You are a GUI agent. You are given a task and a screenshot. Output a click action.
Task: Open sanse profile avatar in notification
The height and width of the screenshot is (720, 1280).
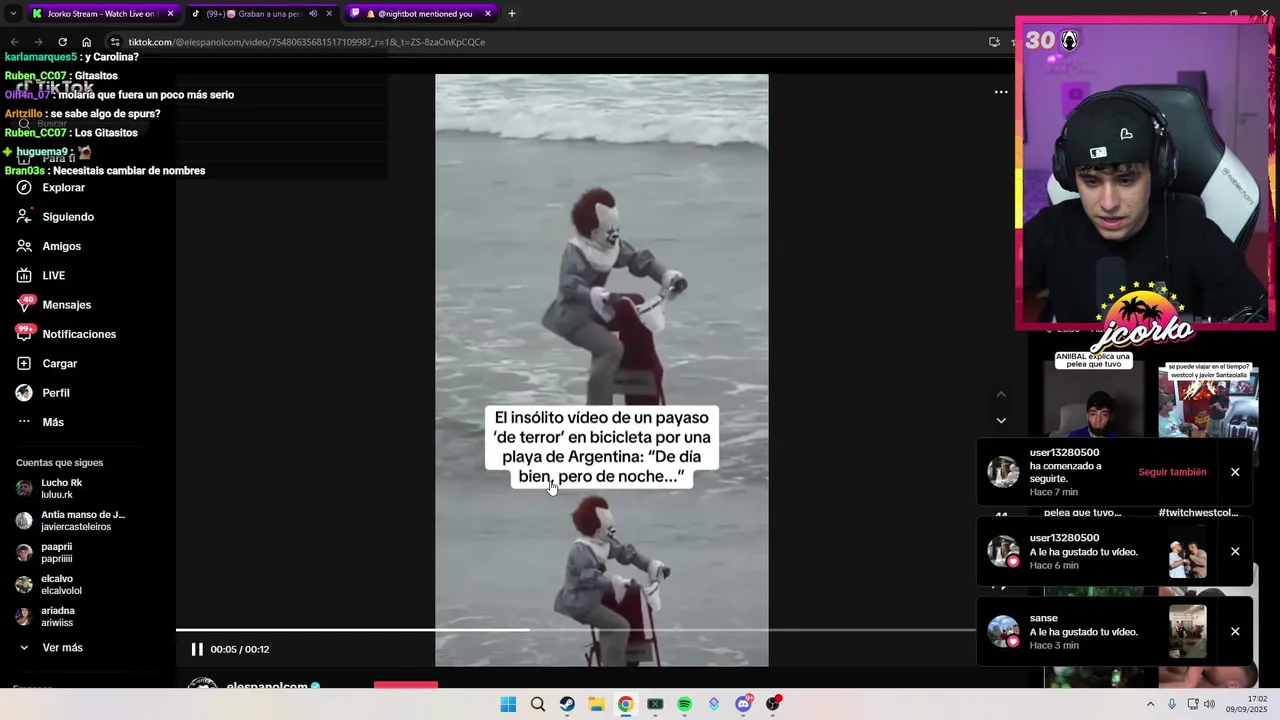[x=1003, y=631]
